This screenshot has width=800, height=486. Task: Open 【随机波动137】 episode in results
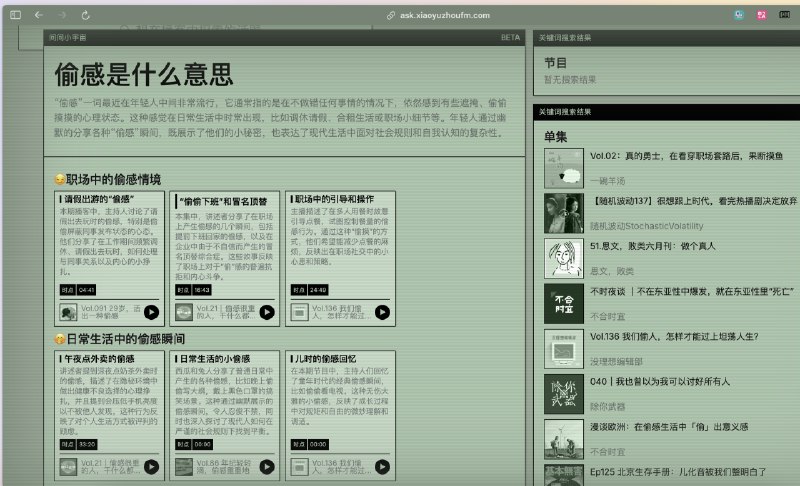[693, 201]
